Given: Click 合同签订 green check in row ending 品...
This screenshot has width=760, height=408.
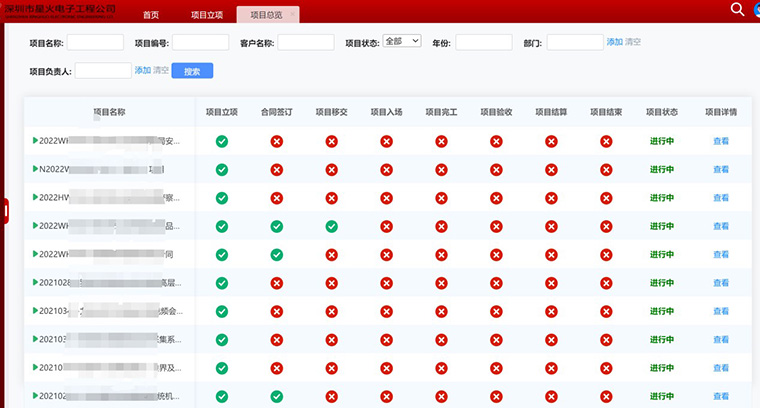Looking at the screenshot, I should pyautogui.click(x=277, y=227).
